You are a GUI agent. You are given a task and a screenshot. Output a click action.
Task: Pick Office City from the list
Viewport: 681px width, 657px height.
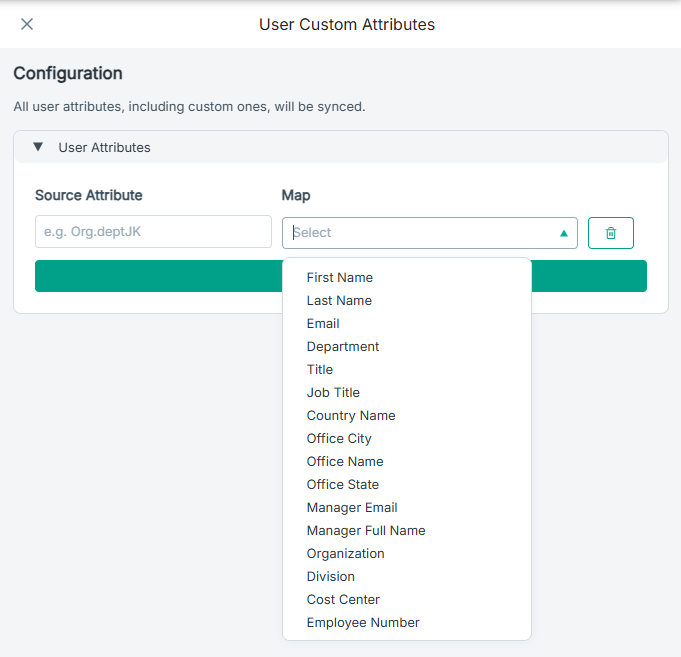click(x=339, y=439)
